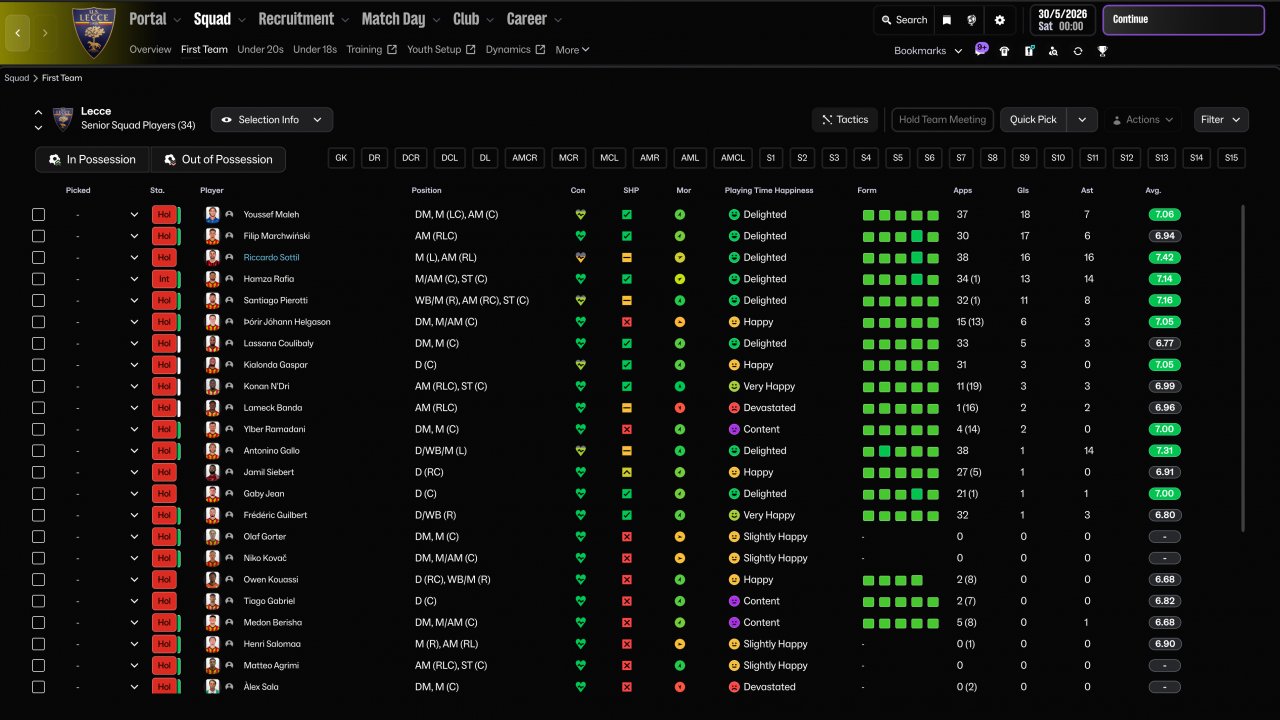
Task: Tick the checkbox for Youssef Maleh
Action: [38, 215]
